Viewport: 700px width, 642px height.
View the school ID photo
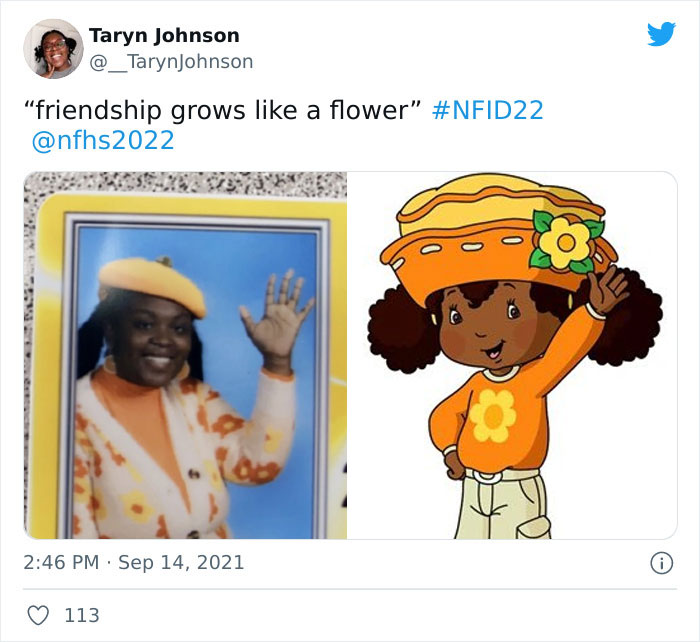coord(185,355)
